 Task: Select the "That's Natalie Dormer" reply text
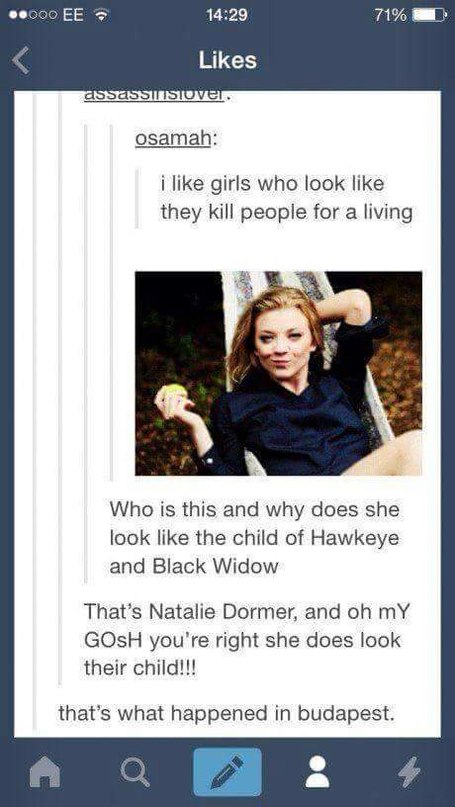(243, 641)
